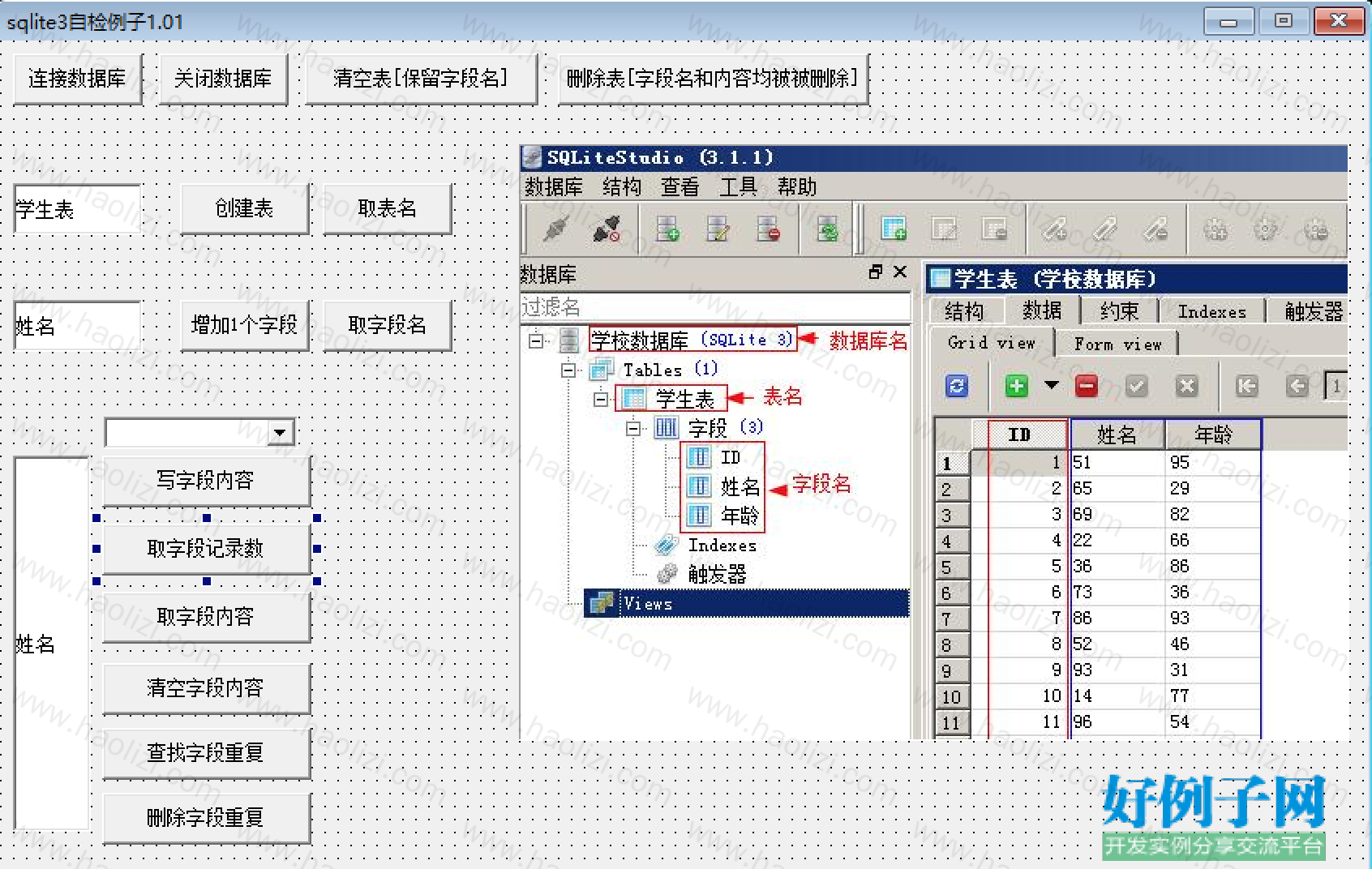Image resolution: width=1372 pixels, height=869 pixels.
Task: Click the 年龄 cell with value 95
Action: [x=1213, y=462]
